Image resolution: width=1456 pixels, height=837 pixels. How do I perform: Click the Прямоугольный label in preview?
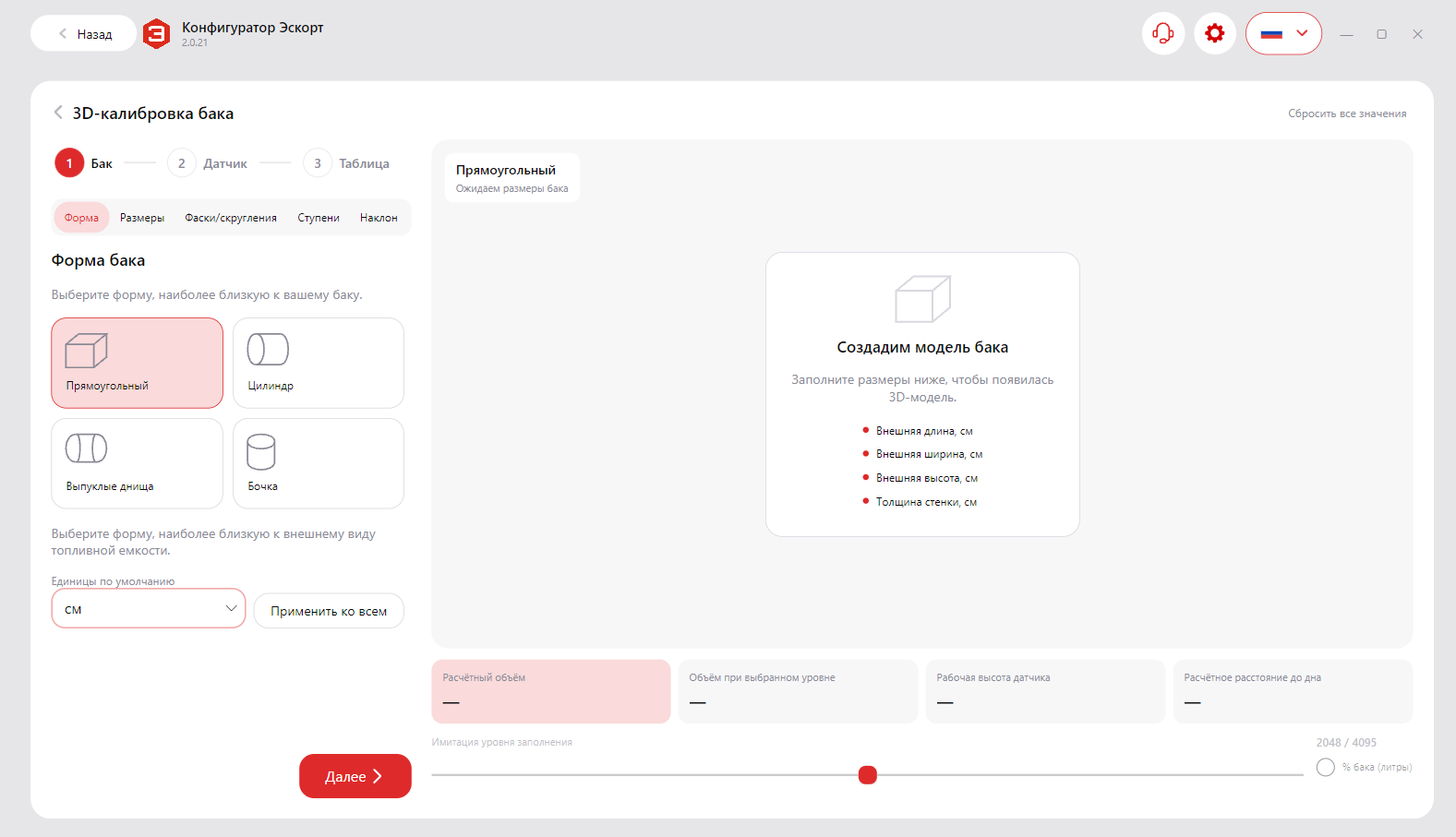click(506, 170)
